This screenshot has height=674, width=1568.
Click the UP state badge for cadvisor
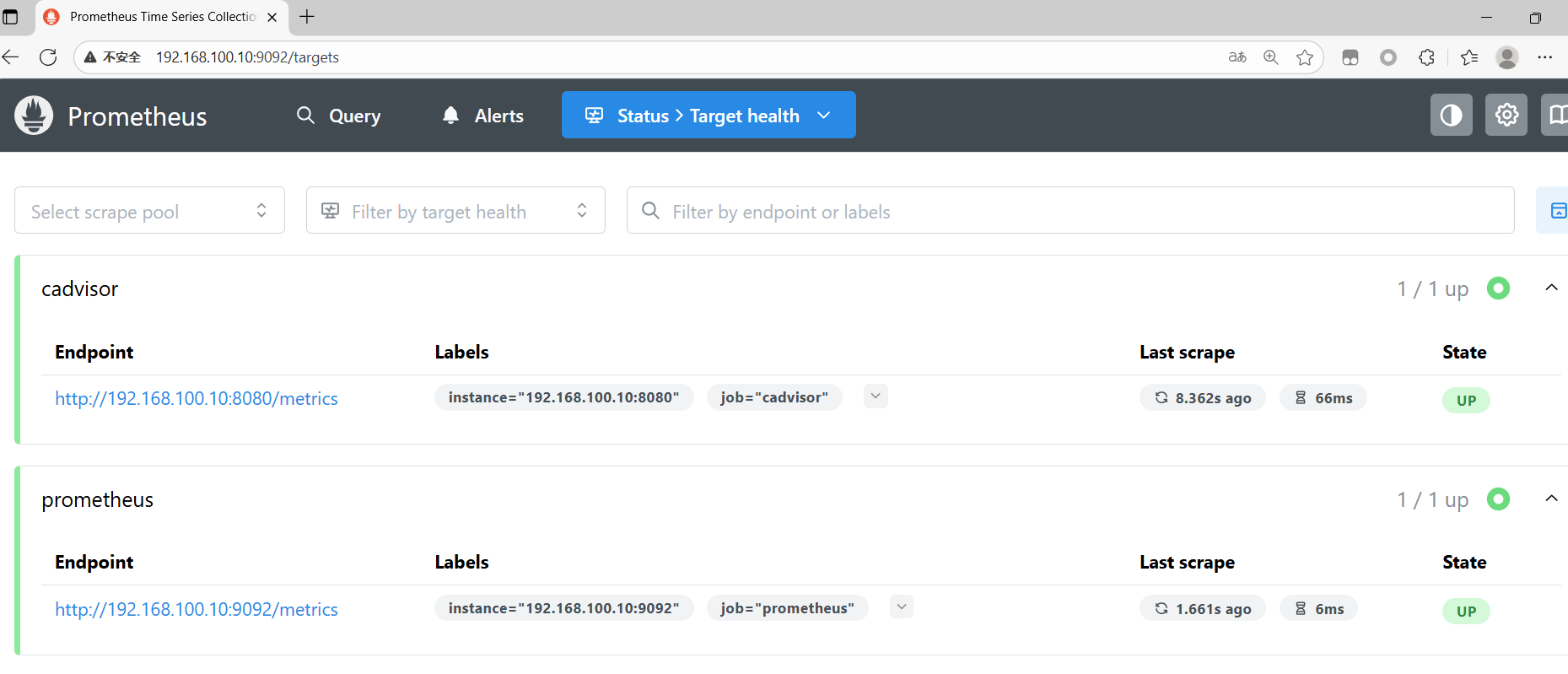click(x=1466, y=401)
